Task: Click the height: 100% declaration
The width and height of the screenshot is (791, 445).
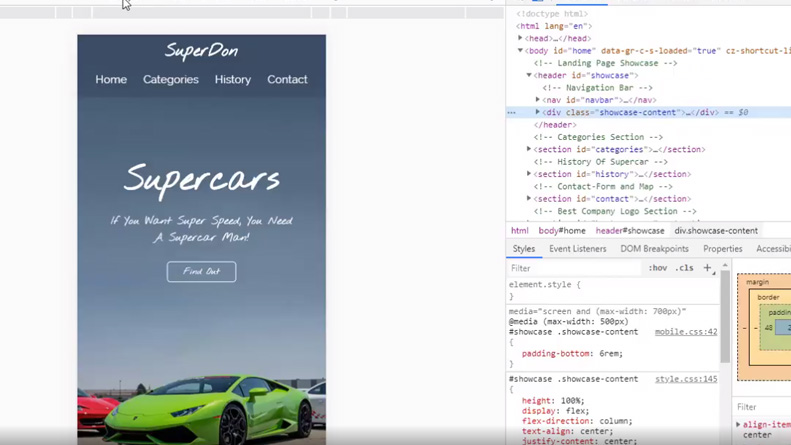Action: point(553,401)
